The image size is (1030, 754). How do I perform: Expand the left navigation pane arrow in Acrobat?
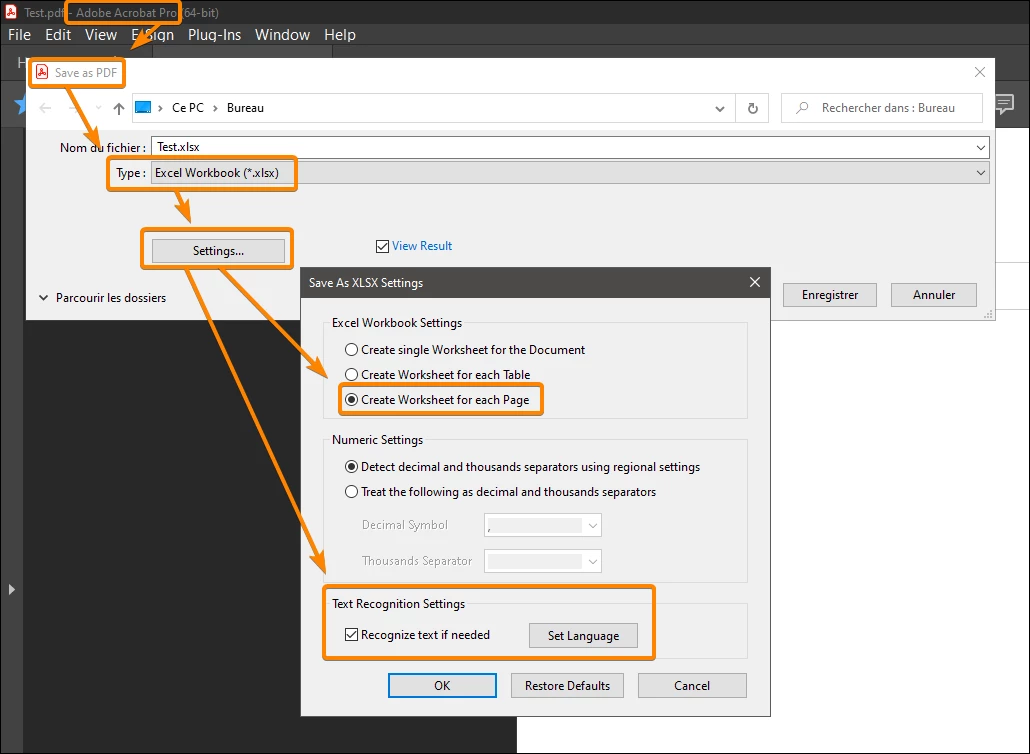click(x=11, y=590)
